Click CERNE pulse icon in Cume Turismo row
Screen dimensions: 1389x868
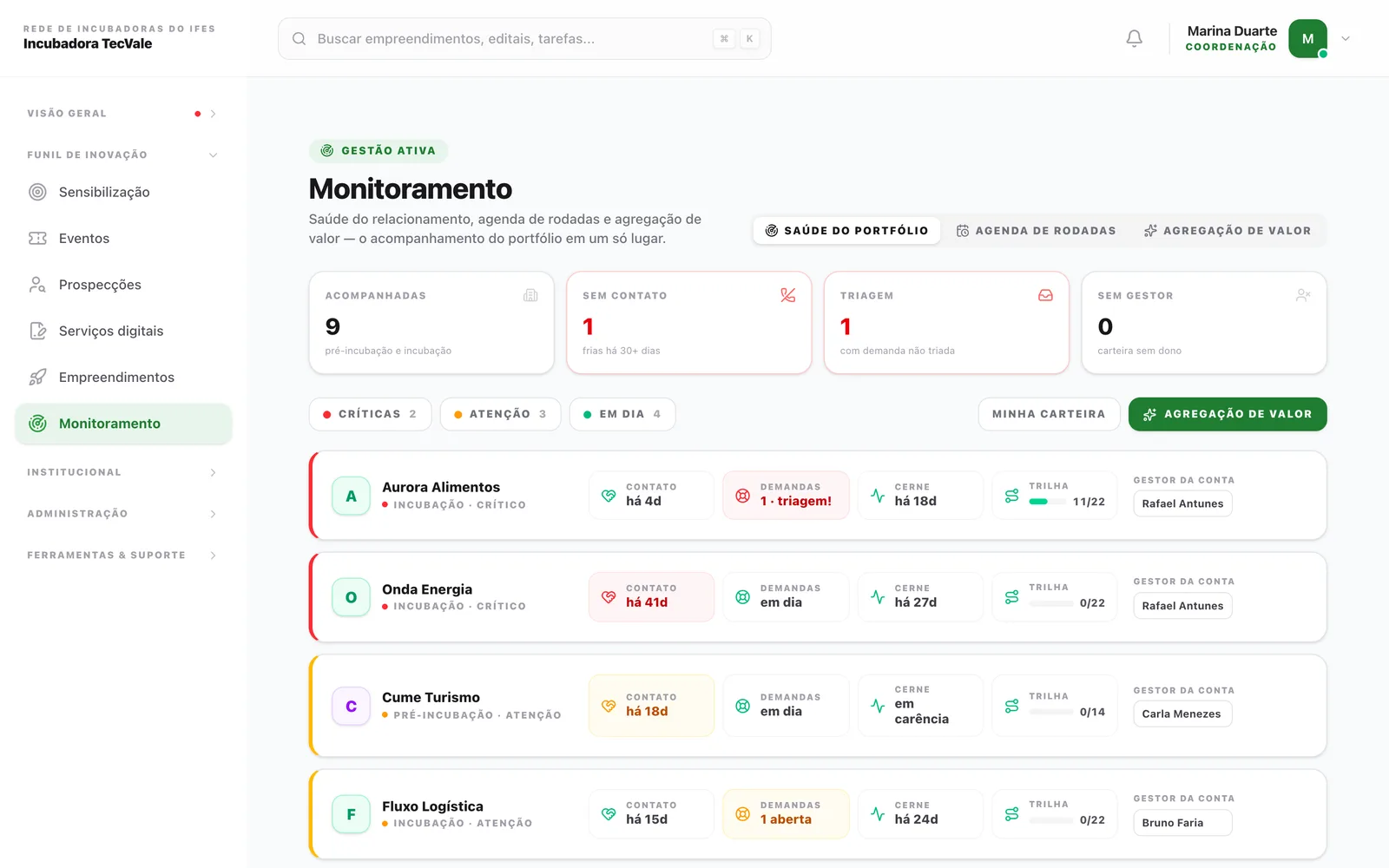click(x=878, y=706)
